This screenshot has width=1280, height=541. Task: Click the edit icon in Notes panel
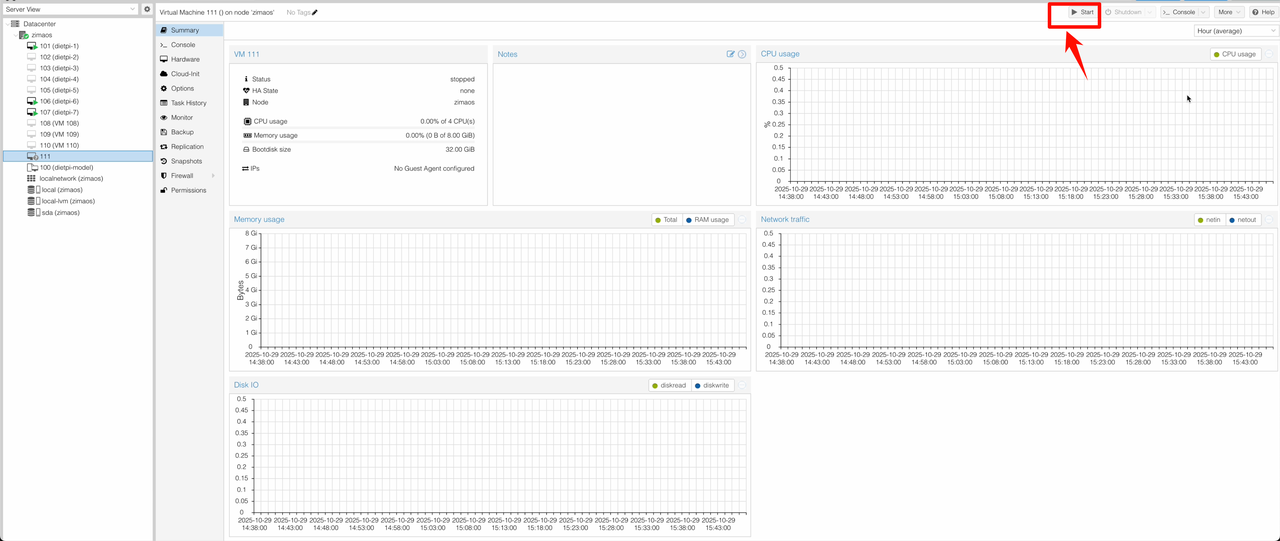point(731,54)
